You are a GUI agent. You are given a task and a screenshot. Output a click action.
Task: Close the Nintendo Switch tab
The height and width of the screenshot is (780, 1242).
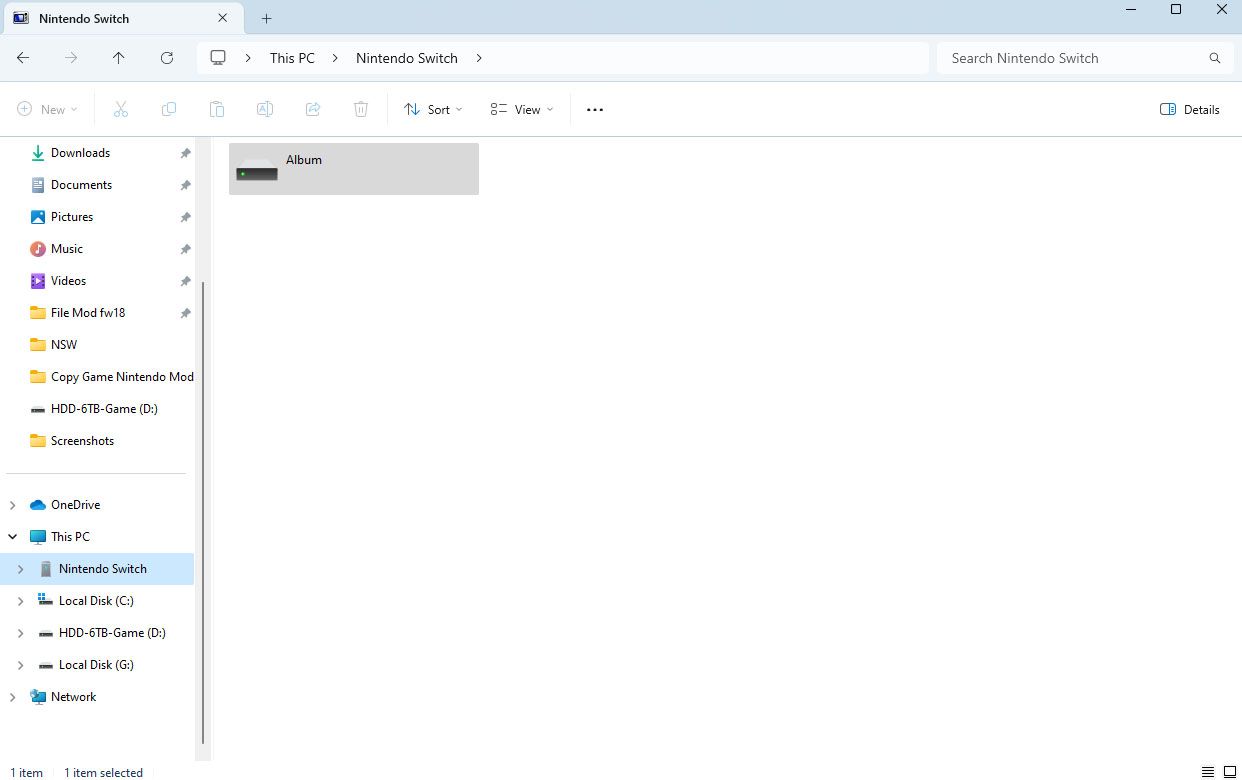pos(223,18)
